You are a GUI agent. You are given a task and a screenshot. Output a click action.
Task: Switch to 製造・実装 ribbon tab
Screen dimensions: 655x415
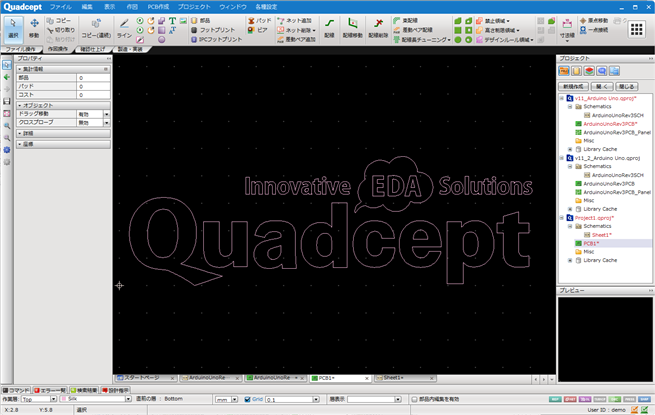tap(130, 49)
